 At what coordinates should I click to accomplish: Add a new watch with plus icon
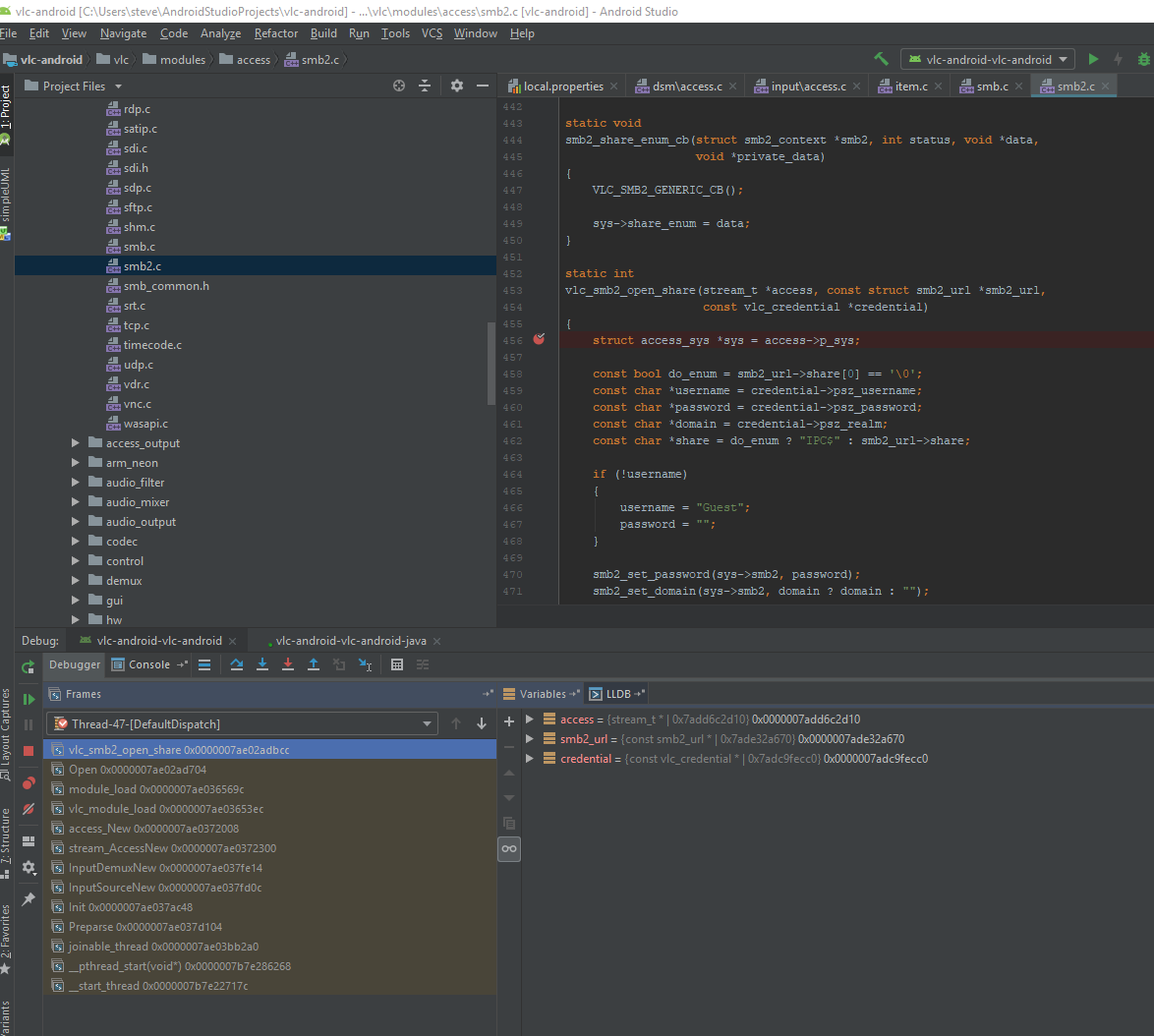(508, 721)
